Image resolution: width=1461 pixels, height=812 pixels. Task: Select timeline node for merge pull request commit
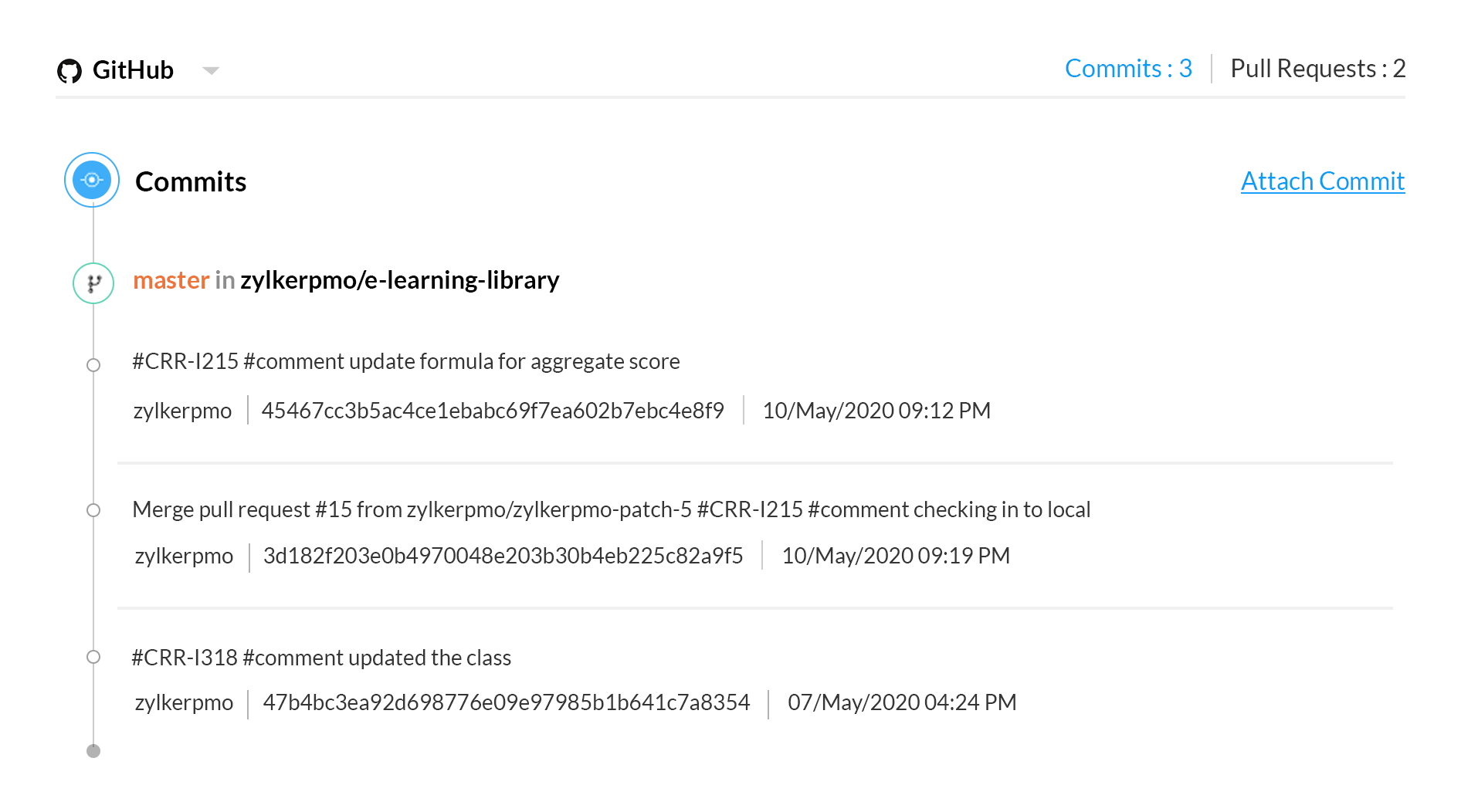pos(93,510)
